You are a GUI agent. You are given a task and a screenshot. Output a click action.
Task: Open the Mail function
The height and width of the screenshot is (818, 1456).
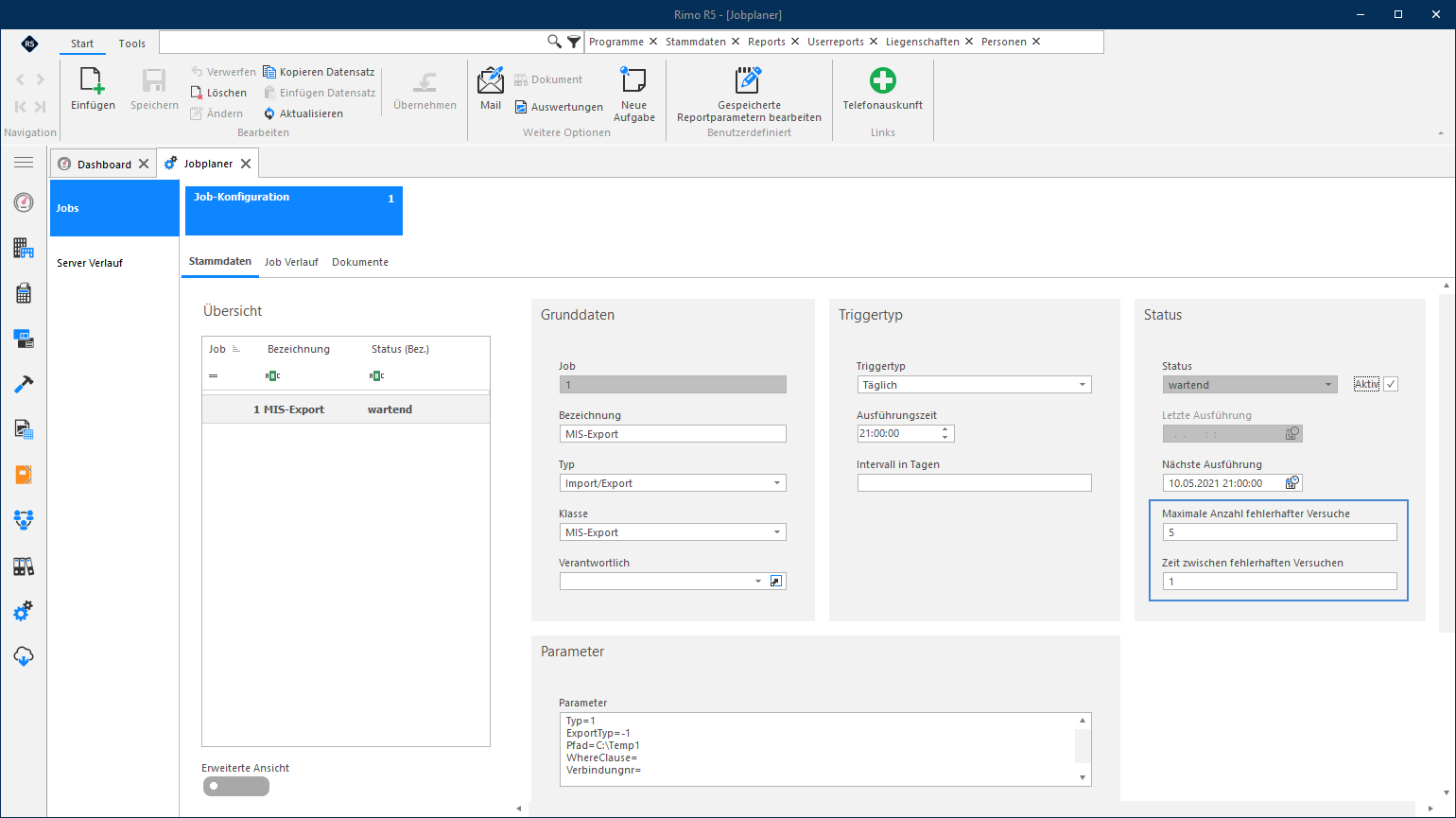491,89
